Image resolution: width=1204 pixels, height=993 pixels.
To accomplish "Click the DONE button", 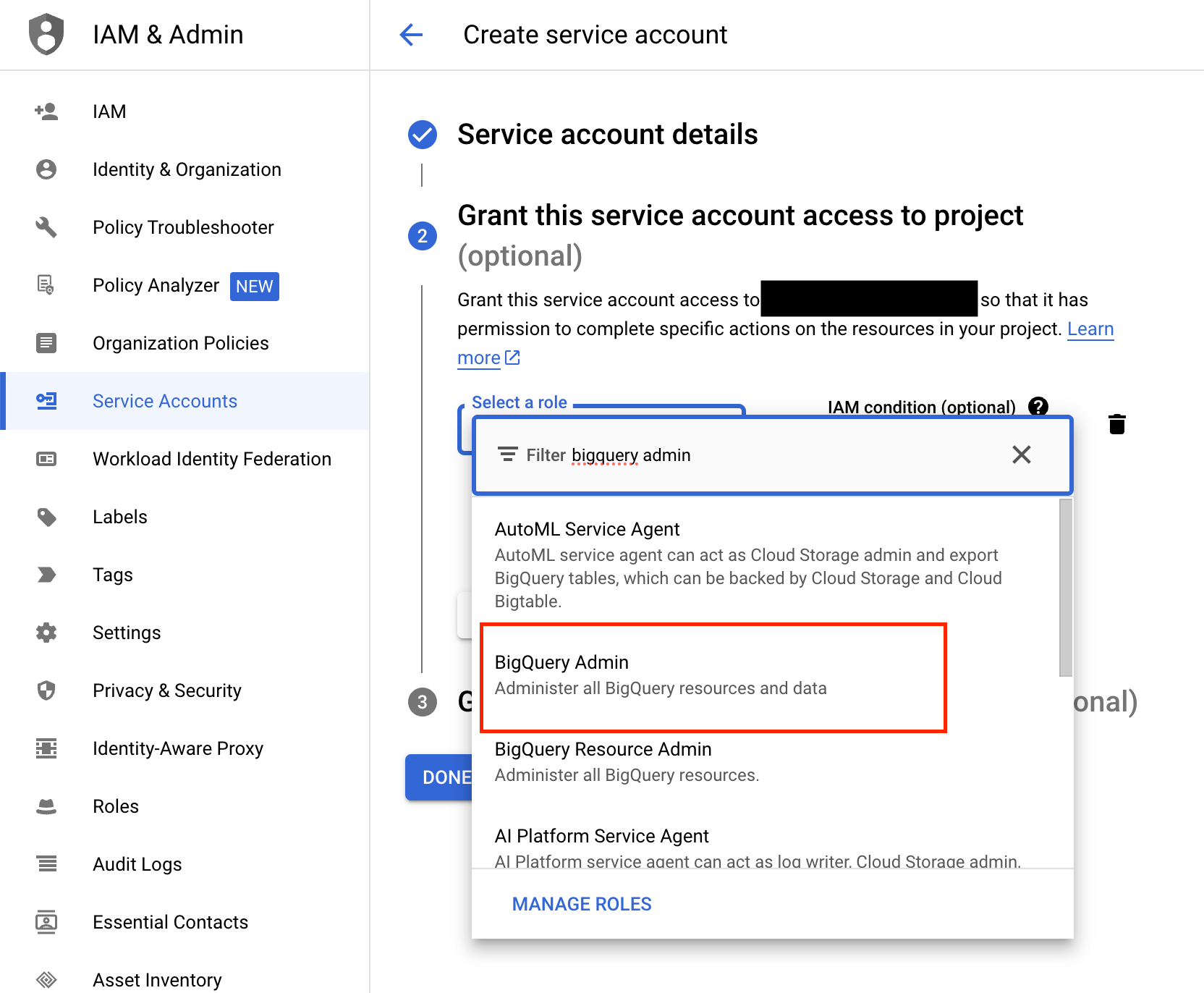I will 439,777.
